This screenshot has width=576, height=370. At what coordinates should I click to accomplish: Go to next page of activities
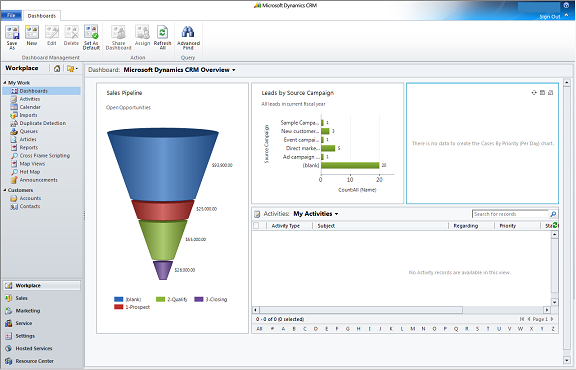click(552, 319)
